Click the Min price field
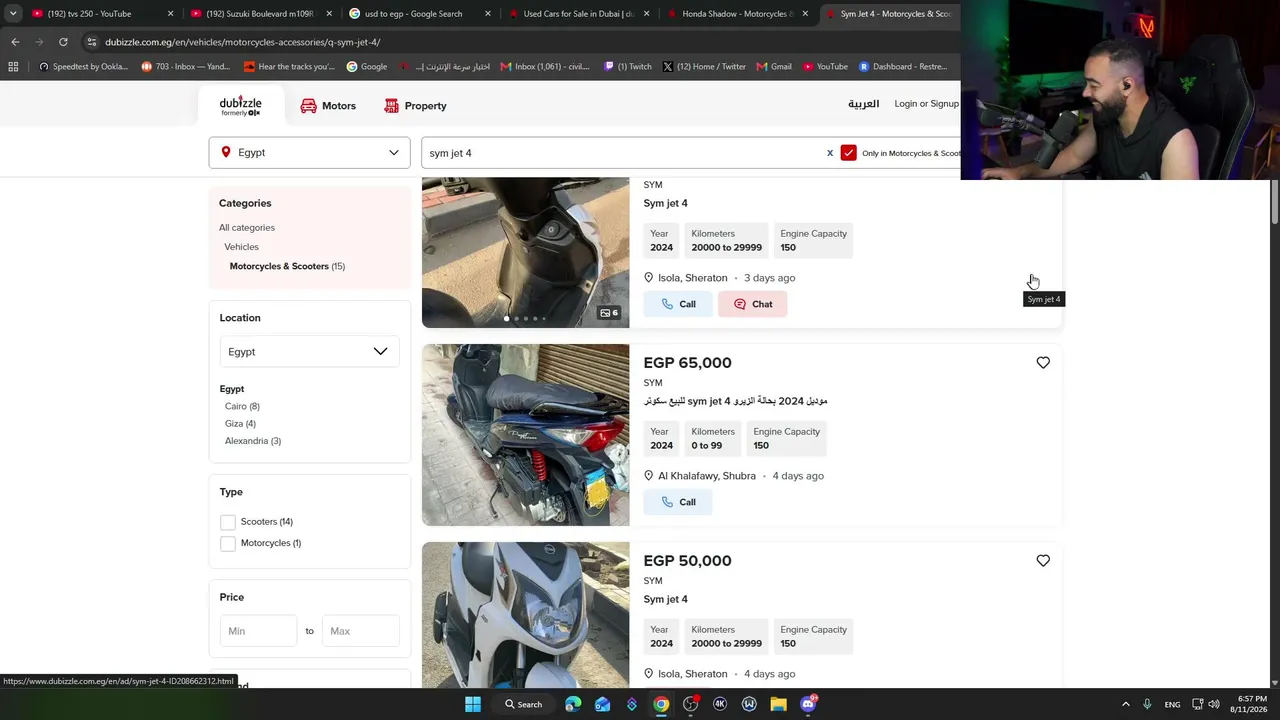This screenshot has height=720, width=1280. (x=258, y=631)
